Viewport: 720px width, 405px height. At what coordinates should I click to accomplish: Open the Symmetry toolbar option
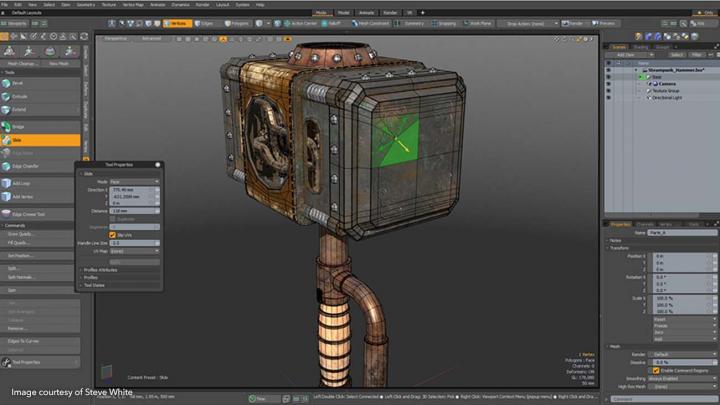pyautogui.click(x=410, y=23)
